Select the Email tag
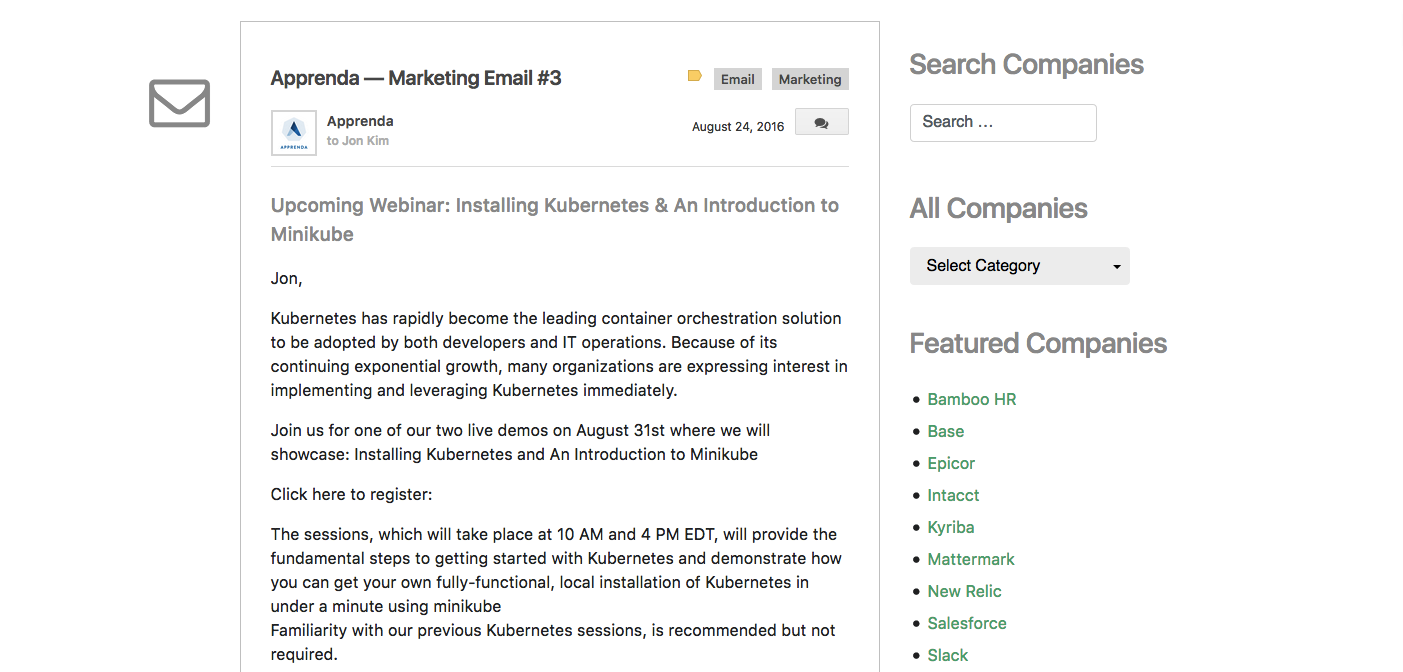 [738, 79]
